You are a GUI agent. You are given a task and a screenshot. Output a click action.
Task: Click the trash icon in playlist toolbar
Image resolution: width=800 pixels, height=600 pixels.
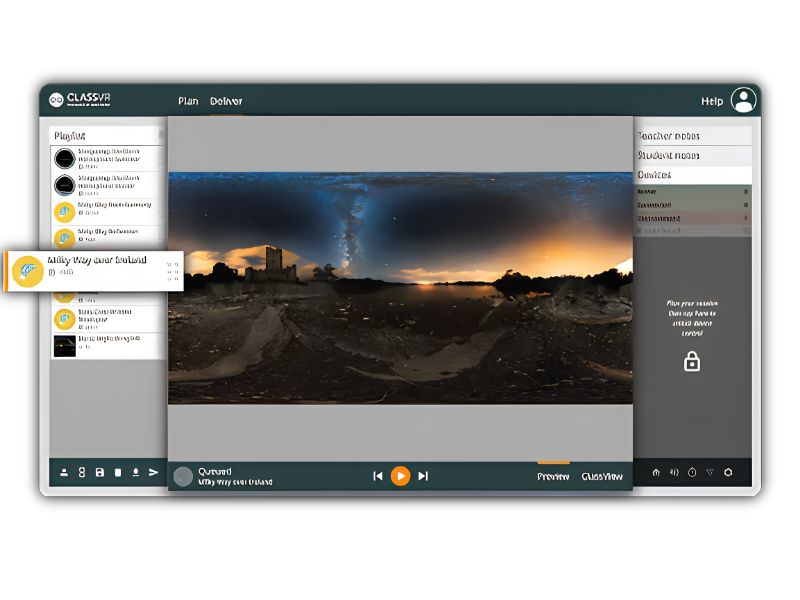[x=118, y=472]
